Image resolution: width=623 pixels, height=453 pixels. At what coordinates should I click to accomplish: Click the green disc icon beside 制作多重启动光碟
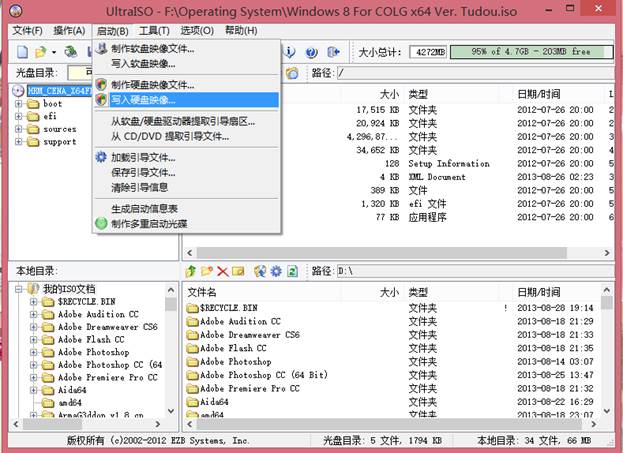click(101, 223)
